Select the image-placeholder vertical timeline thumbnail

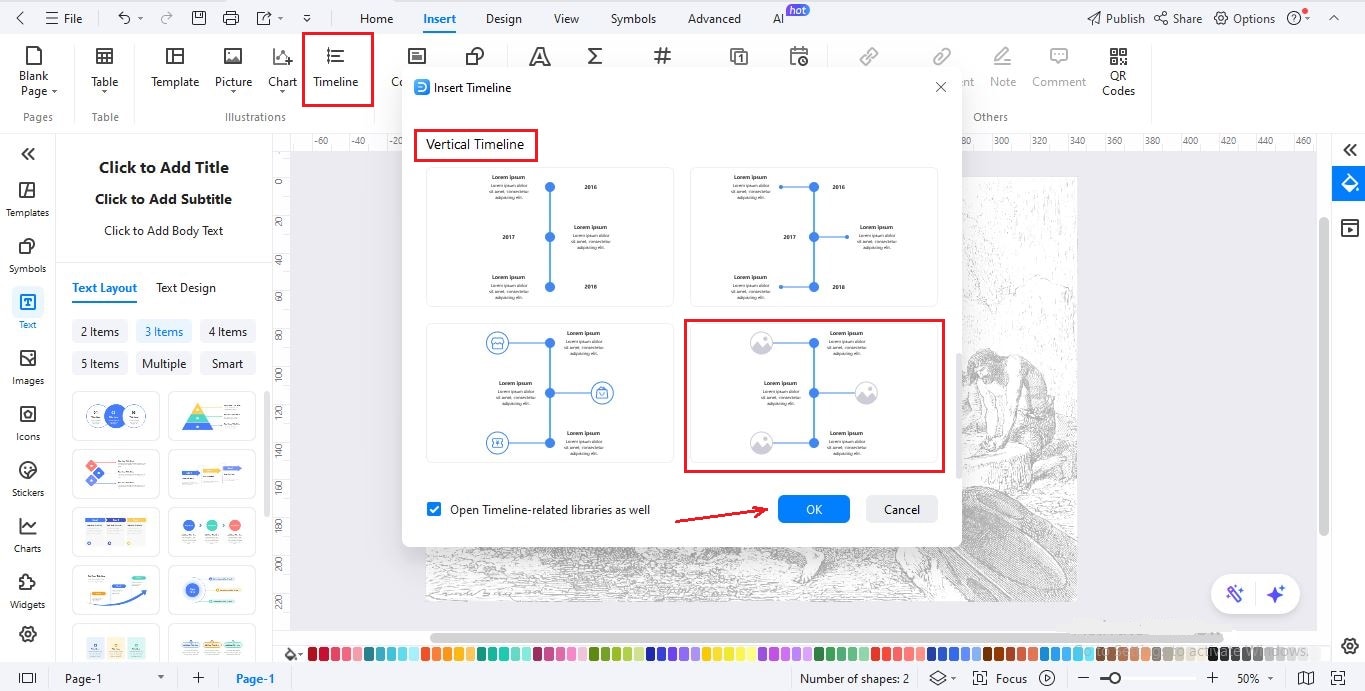pos(814,395)
